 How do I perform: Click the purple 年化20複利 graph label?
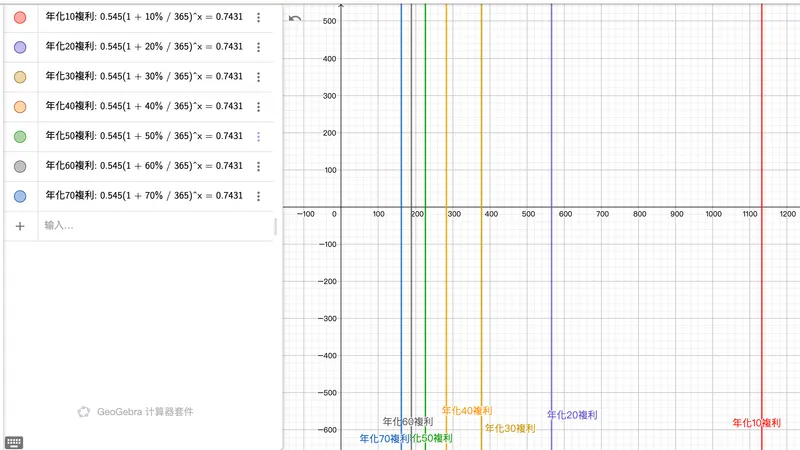pos(572,415)
